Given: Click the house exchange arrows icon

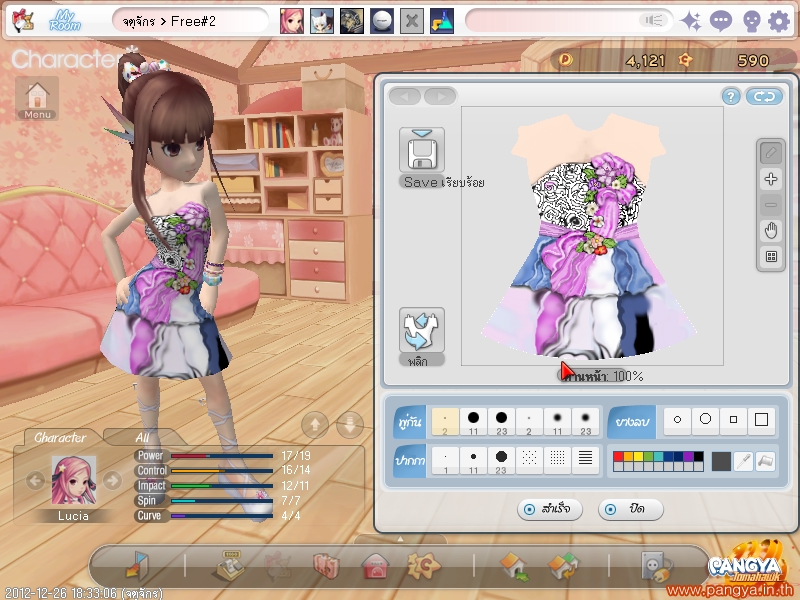Looking at the screenshot, I should [563, 566].
